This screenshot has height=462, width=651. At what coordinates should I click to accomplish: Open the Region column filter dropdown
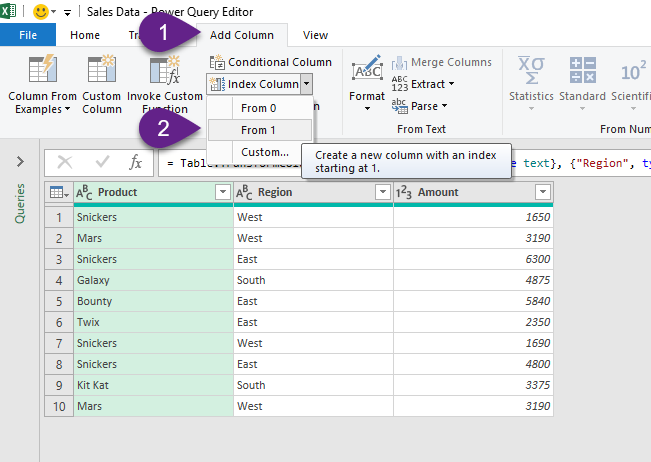pos(382,192)
